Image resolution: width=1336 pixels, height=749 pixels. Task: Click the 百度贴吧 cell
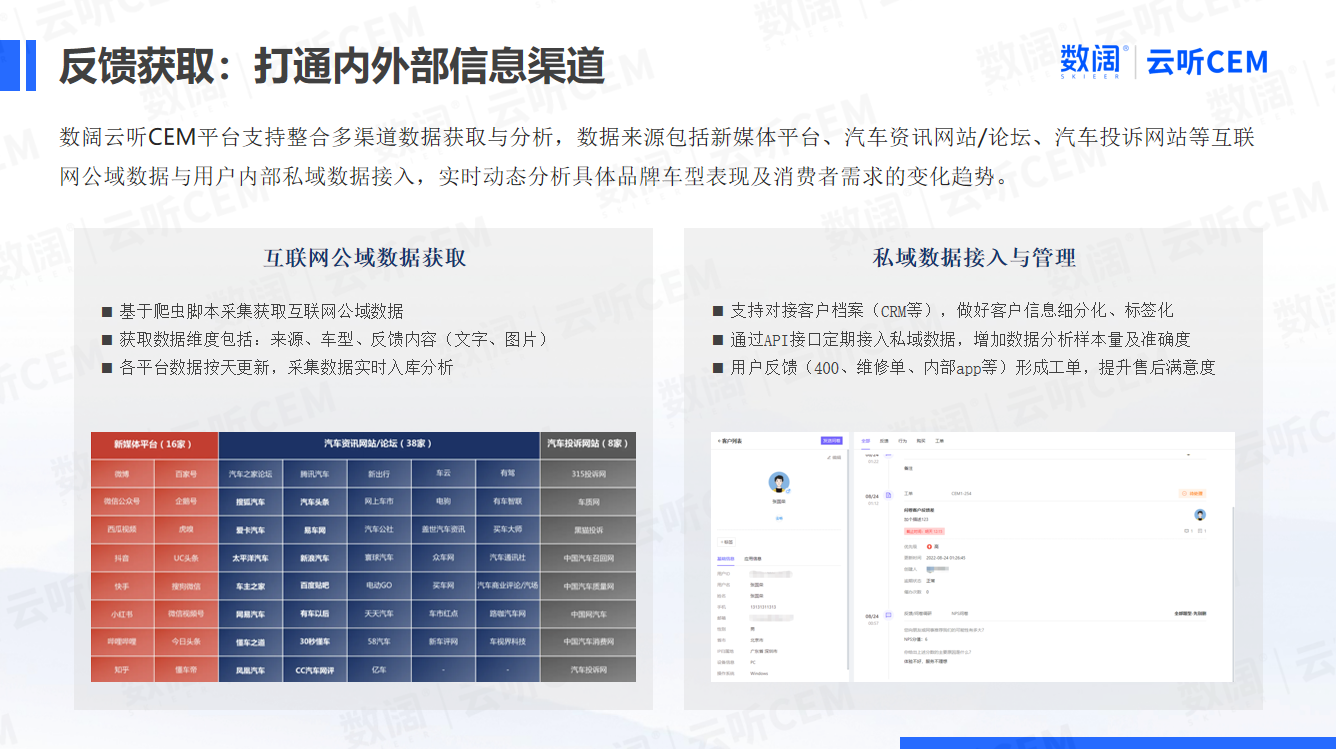click(x=315, y=585)
